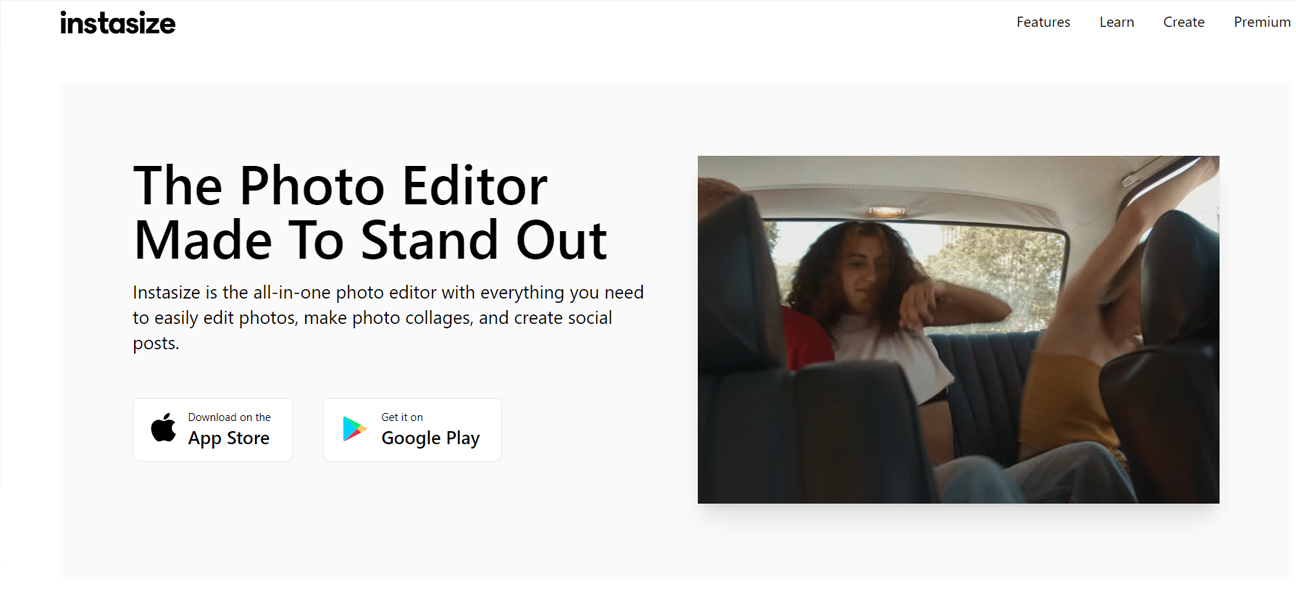Screen dimensions: 1296x592
Task: Click the Instasize description paragraph
Action: click(x=388, y=317)
